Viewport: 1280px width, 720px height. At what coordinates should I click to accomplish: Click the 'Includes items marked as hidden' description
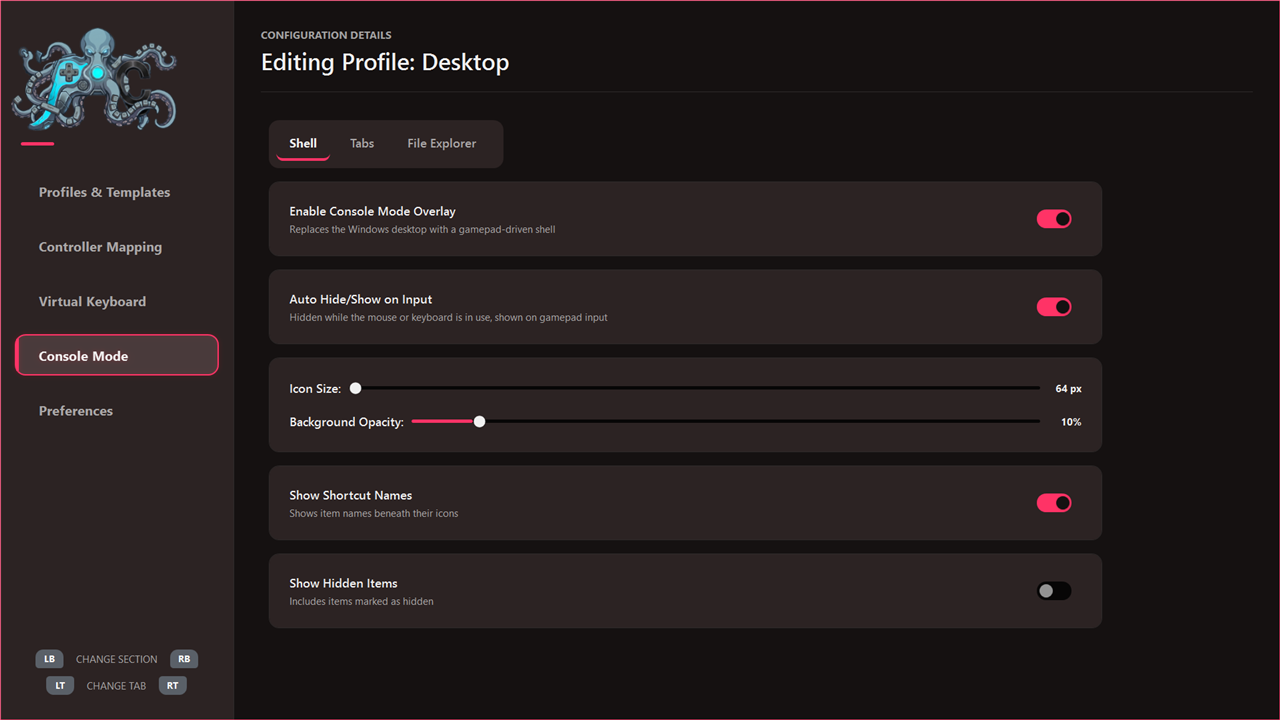click(x=361, y=602)
